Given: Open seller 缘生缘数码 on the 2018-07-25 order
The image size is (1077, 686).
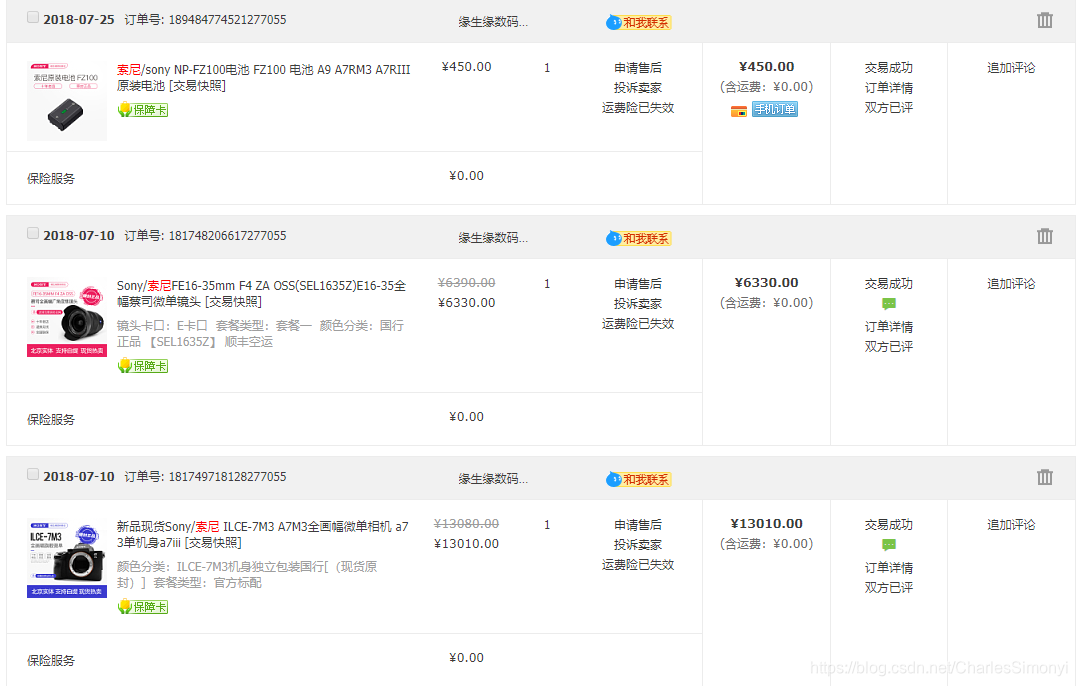Looking at the screenshot, I should pos(493,22).
